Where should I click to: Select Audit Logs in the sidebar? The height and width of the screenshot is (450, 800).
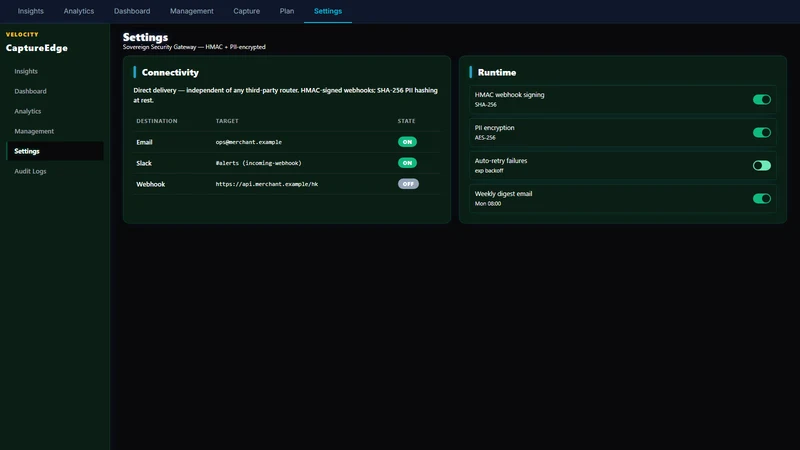coord(30,171)
